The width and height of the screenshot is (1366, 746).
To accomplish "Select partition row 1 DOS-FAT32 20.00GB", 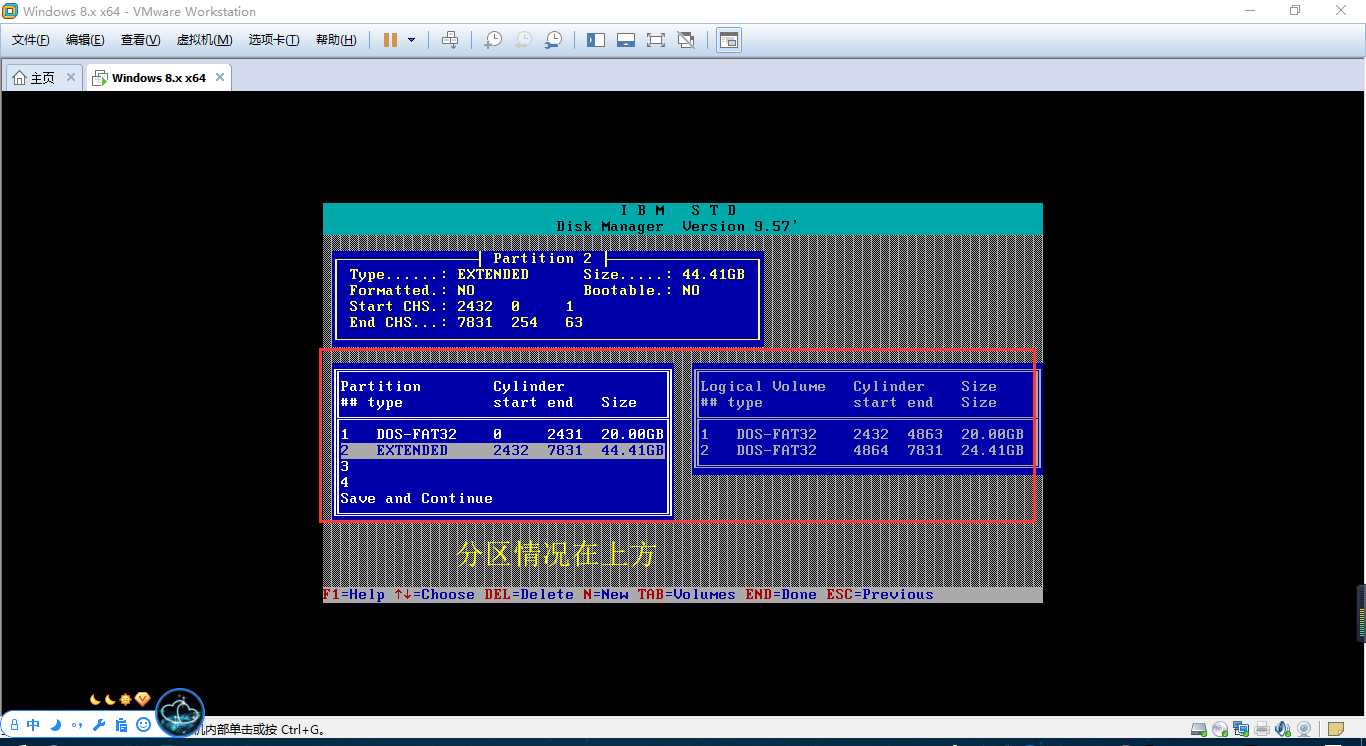I will tap(503, 434).
